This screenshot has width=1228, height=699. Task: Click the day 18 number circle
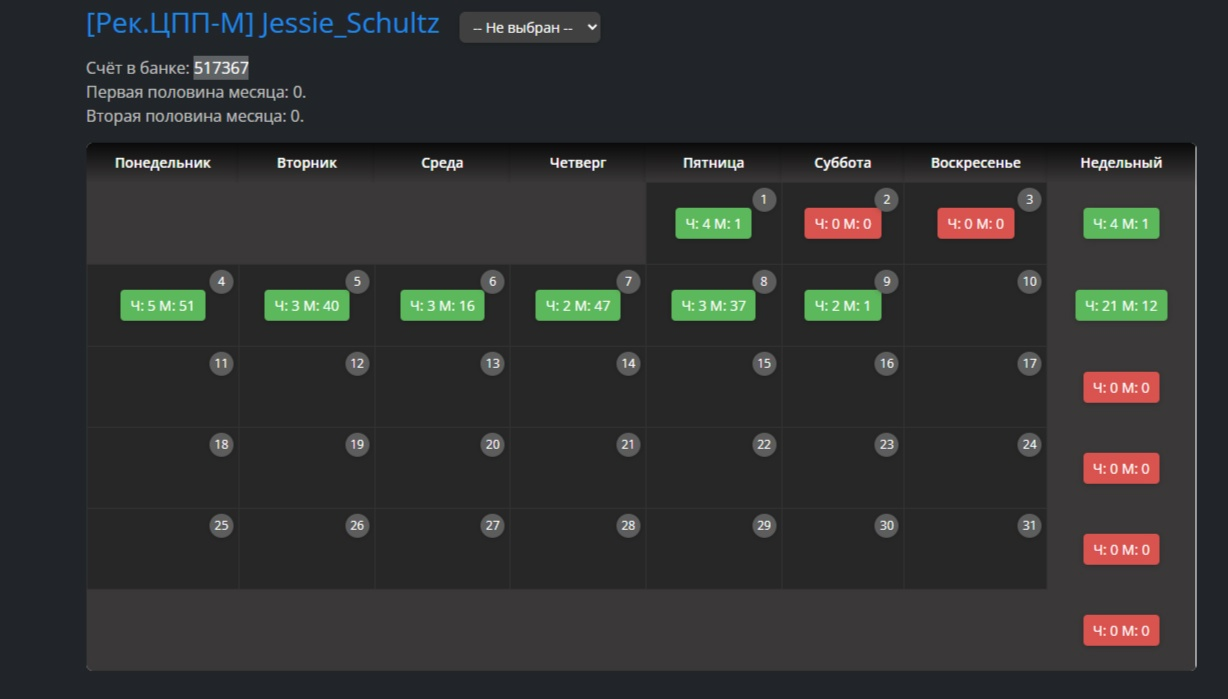click(x=221, y=445)
